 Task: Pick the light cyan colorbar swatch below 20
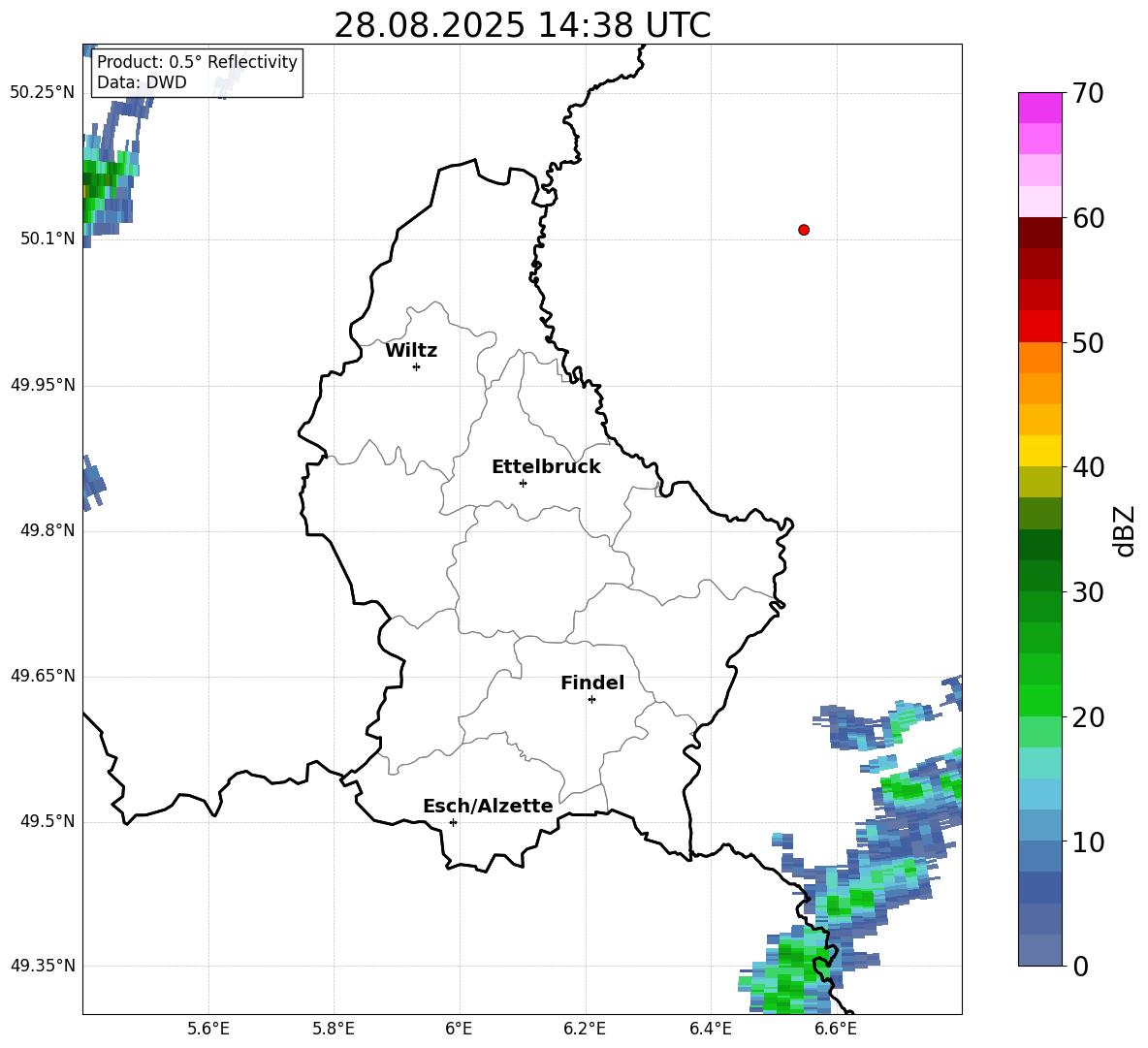(1039, 763)
